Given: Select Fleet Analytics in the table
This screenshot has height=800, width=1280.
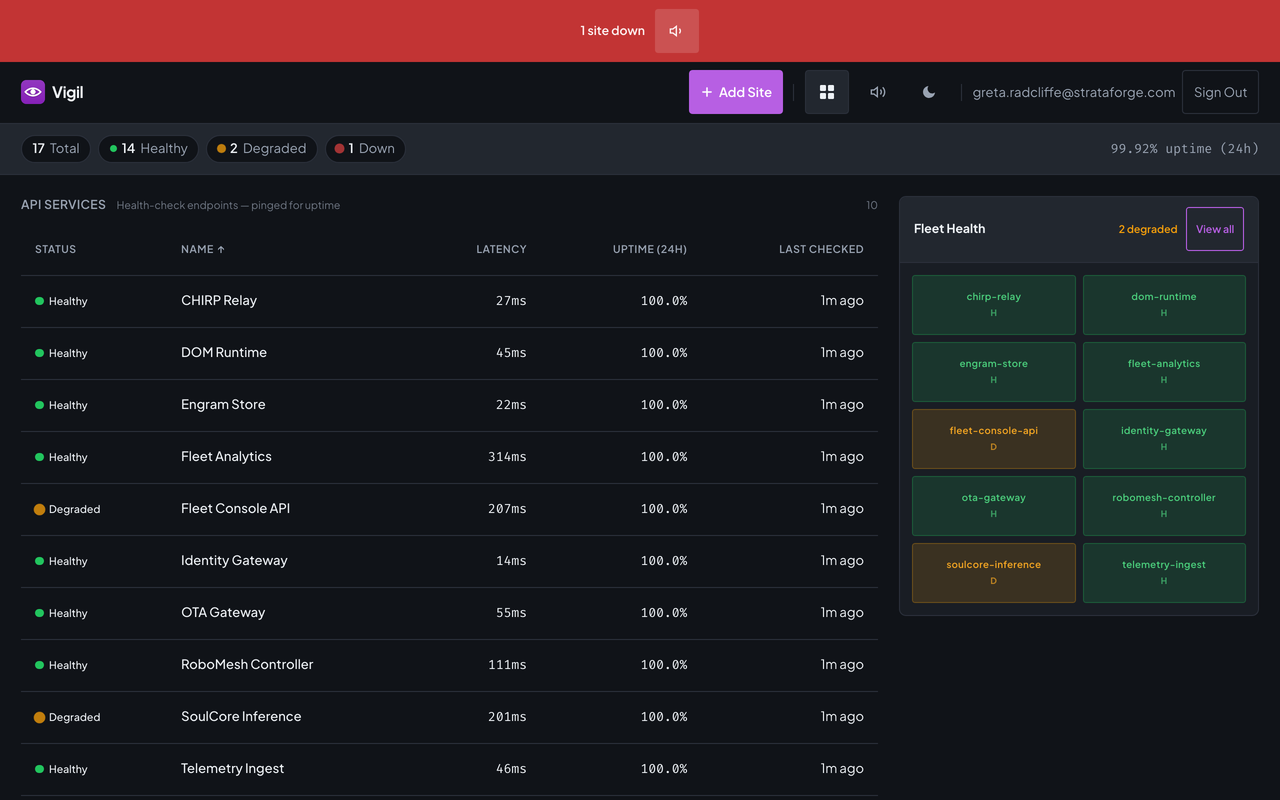Looking at the screenshot, I should [x=226, y=457].
